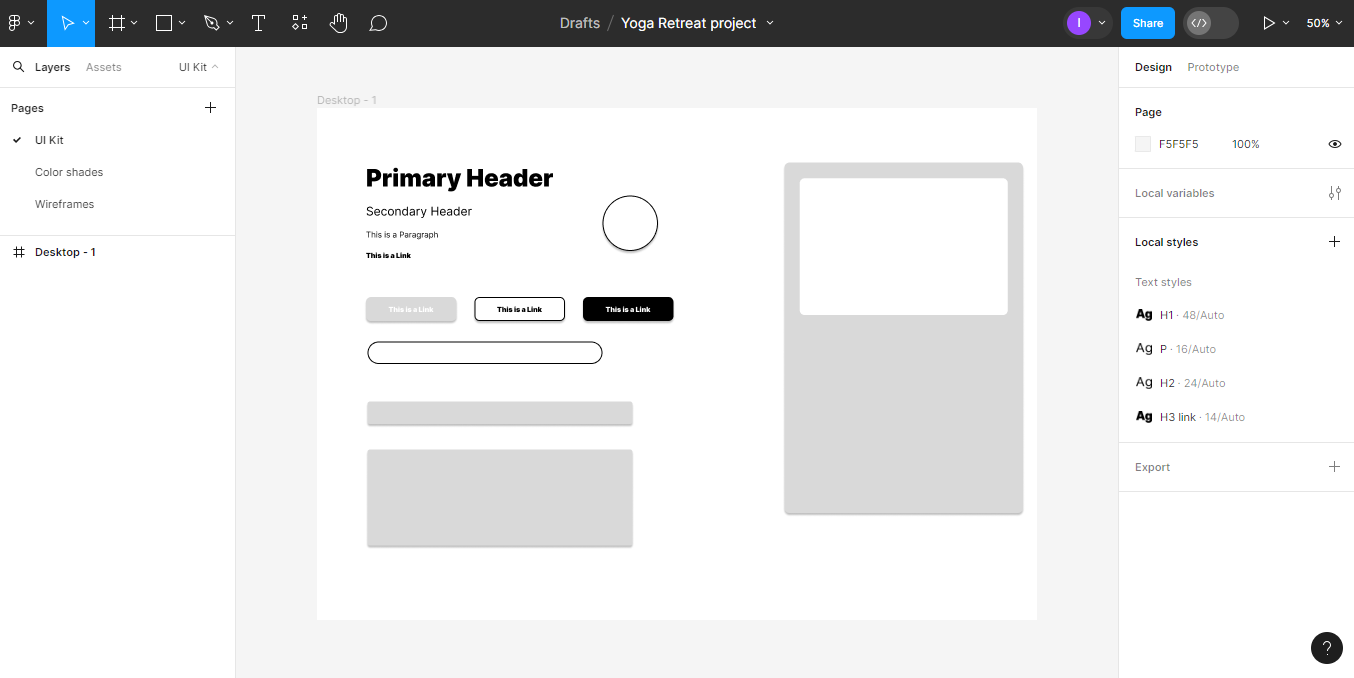1354x678 pixels.
Task: Switch to the Assets tab
Action: (104, 67)
